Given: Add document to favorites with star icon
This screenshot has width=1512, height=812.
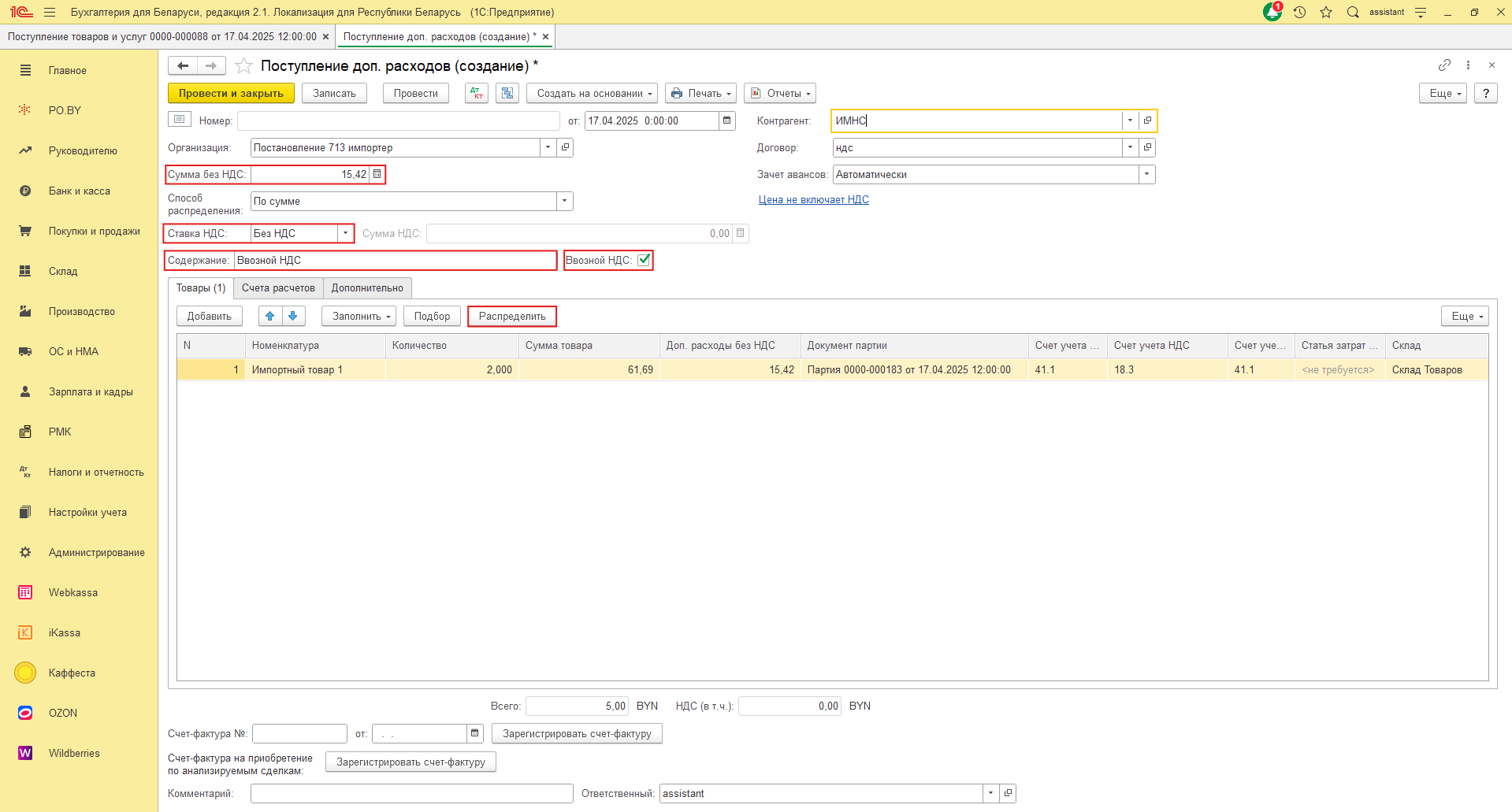Looking at the screenshot, I should [244, 66].
